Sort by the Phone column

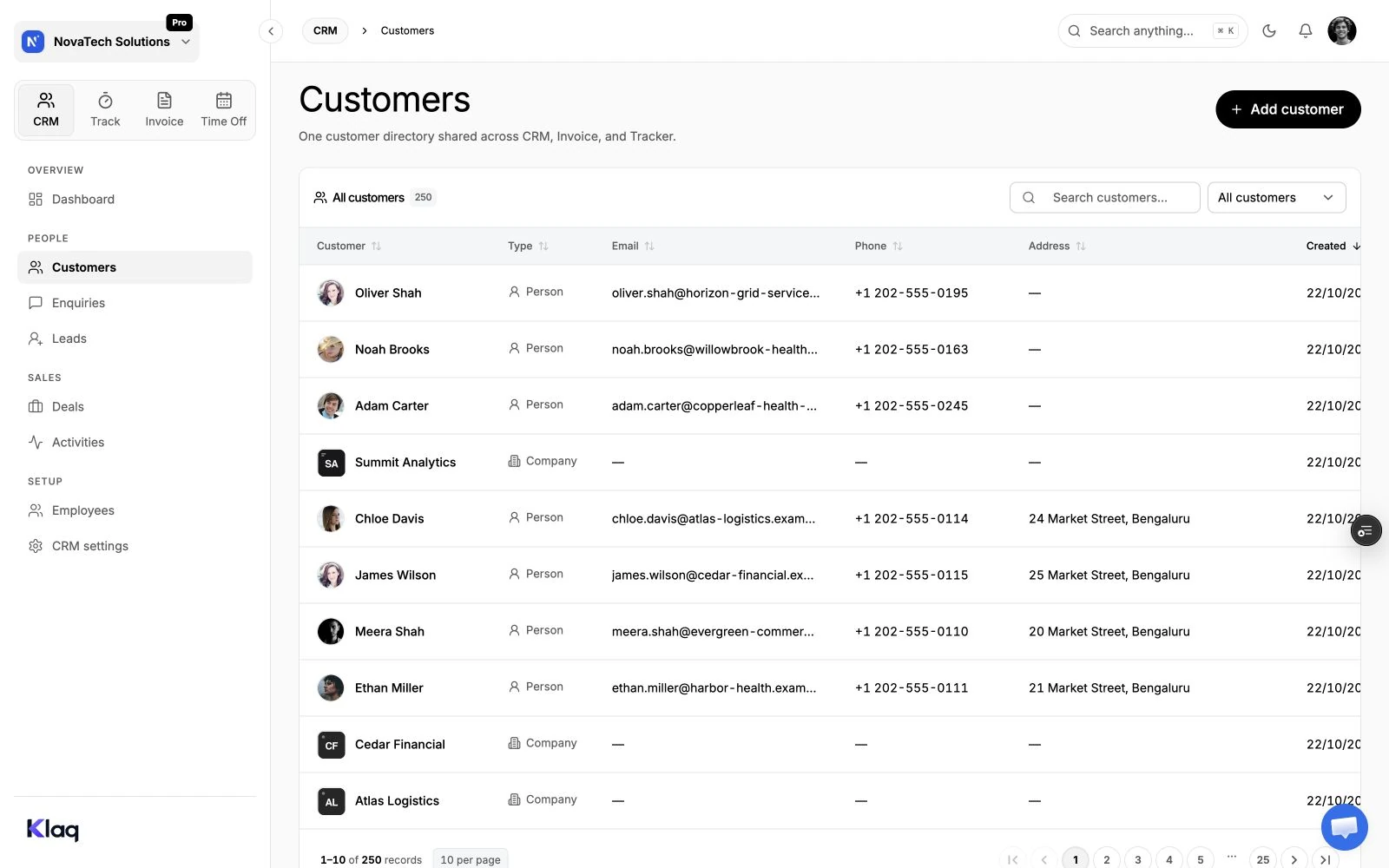[879, 247]
